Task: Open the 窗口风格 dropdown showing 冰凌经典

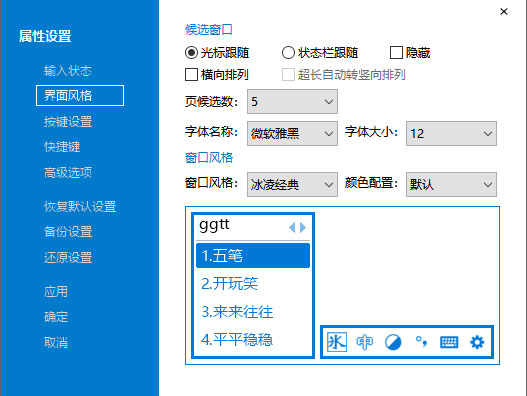Action: click(x=292, y=185)
